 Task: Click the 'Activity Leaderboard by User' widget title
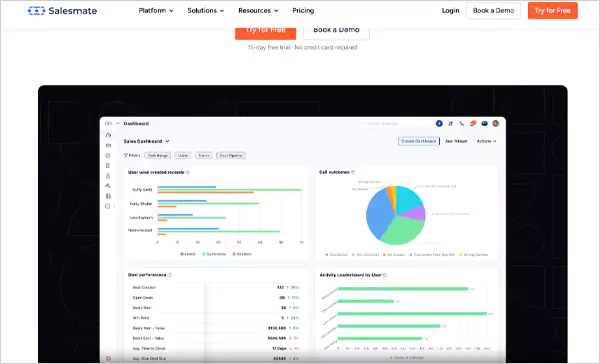(351, 275)
